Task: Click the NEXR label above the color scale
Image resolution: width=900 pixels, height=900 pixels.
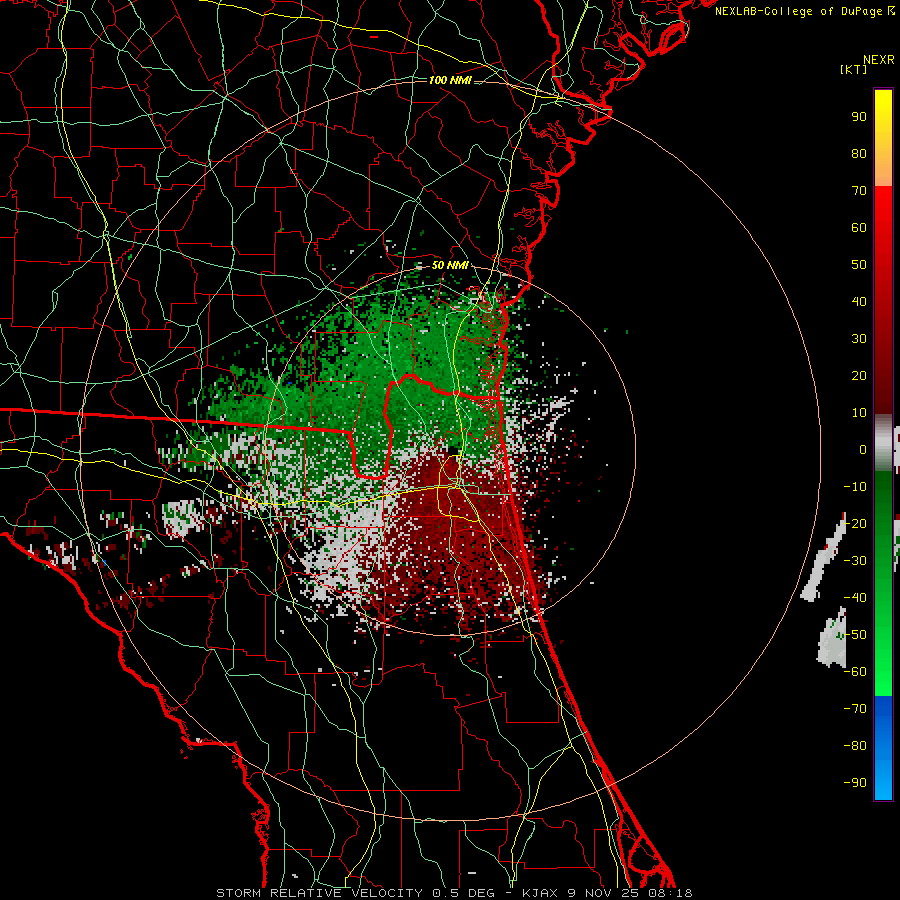Action: [x=879, y=60]
